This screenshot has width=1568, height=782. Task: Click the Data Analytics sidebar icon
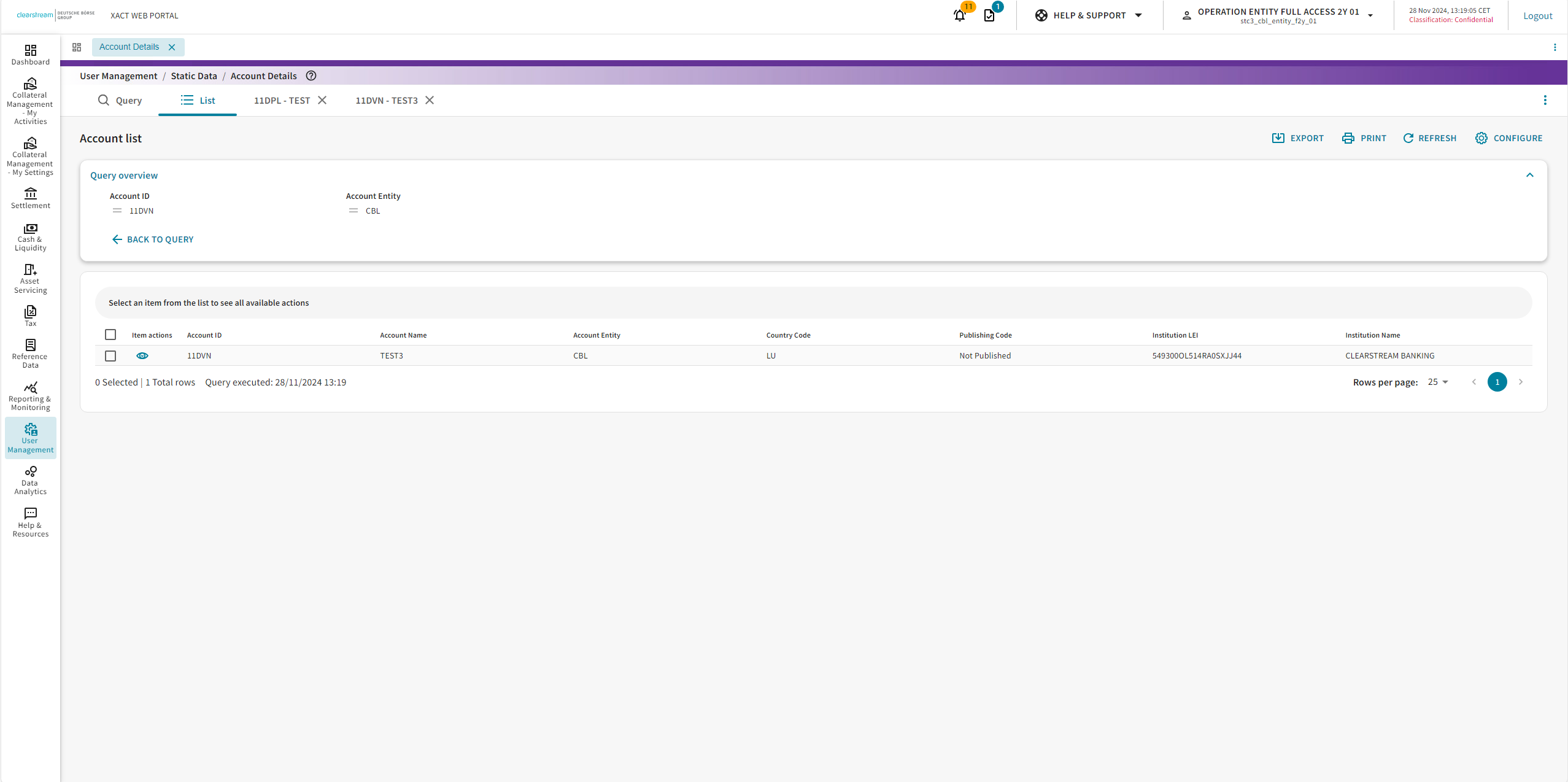tap(30, 480)
